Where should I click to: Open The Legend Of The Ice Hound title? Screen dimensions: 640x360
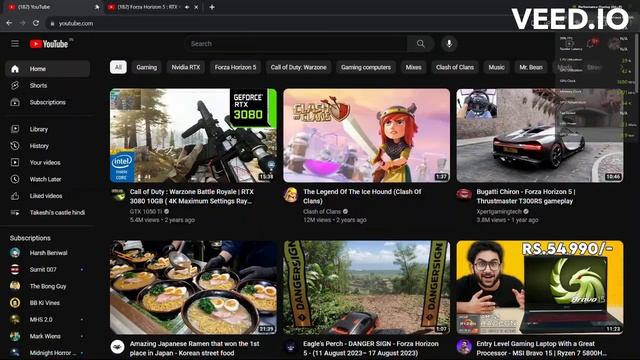[x=362, y=196]
